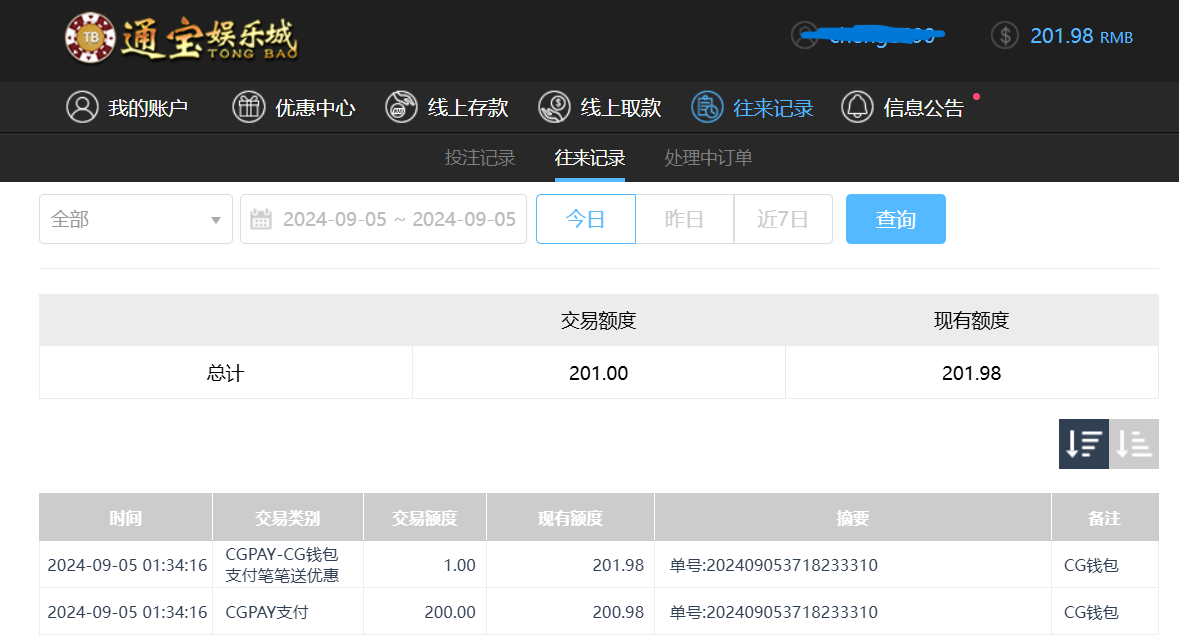Select the 近7日 filter button
The image size is (1179, 640).
(x=783, y=218)
